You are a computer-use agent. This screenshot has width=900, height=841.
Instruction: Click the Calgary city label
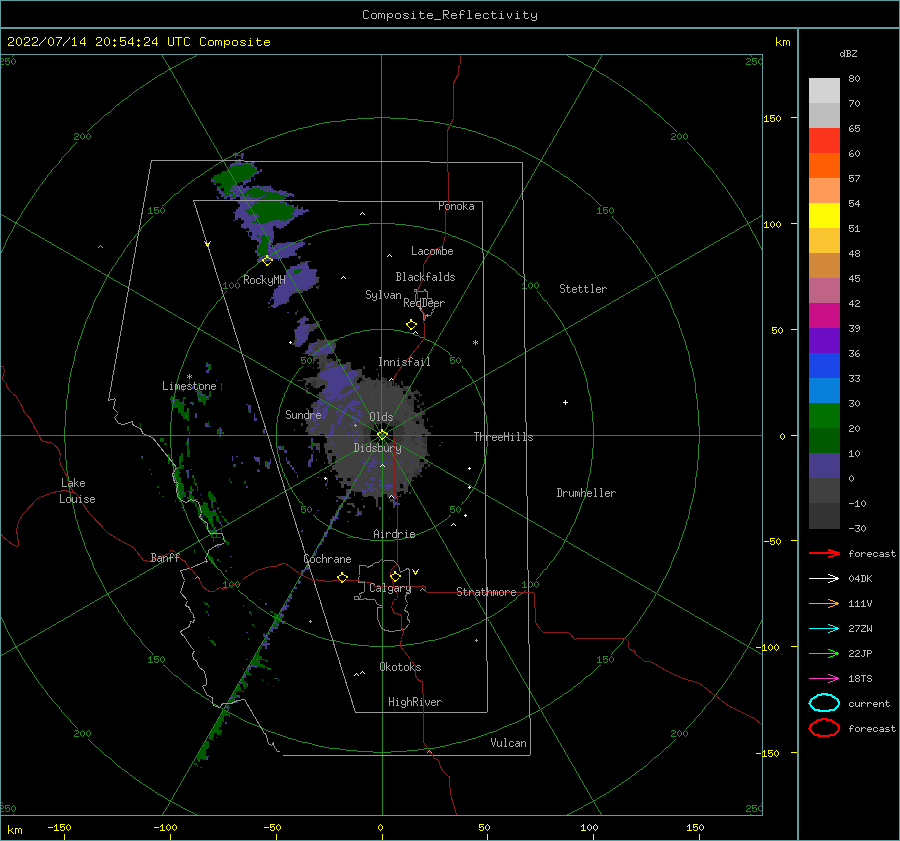pyautogui.click(x=390, y=588)
